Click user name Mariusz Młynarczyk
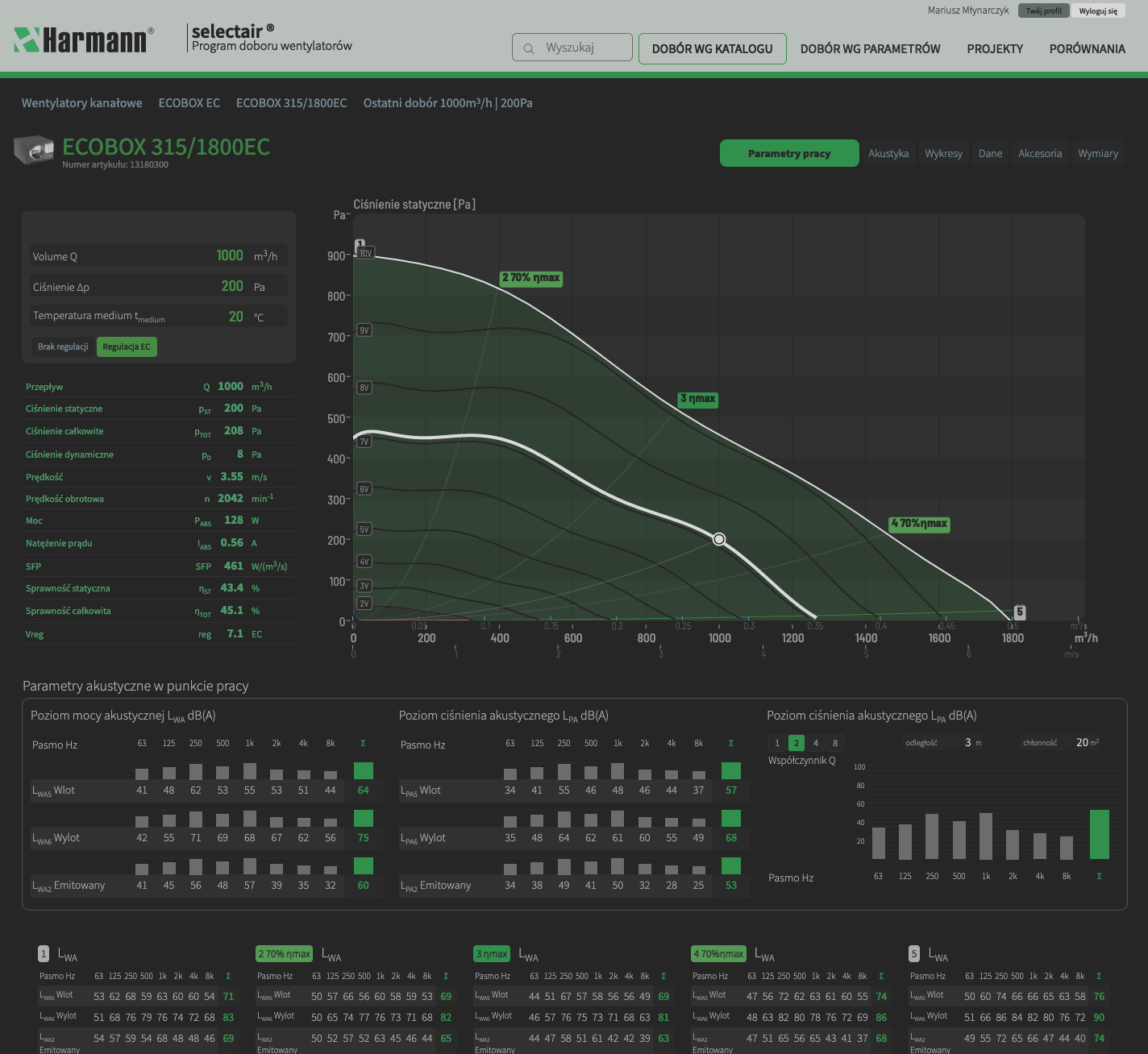The image size is (1148, 1054). pyautogui.click(x=968, y=10)
